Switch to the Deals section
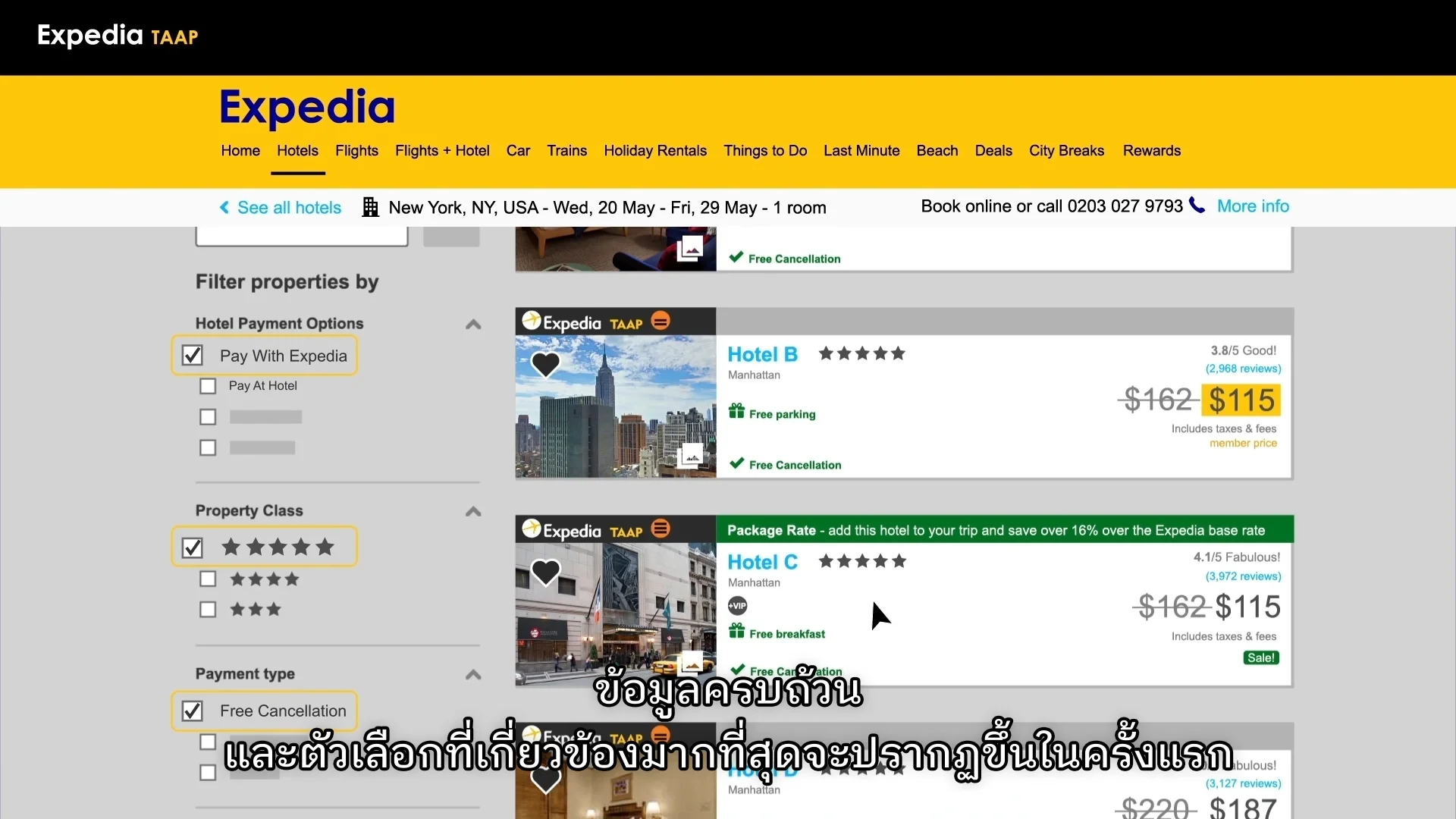Image resolution: width=1456 pixels, height=819 pixels. tap(993, 151)
